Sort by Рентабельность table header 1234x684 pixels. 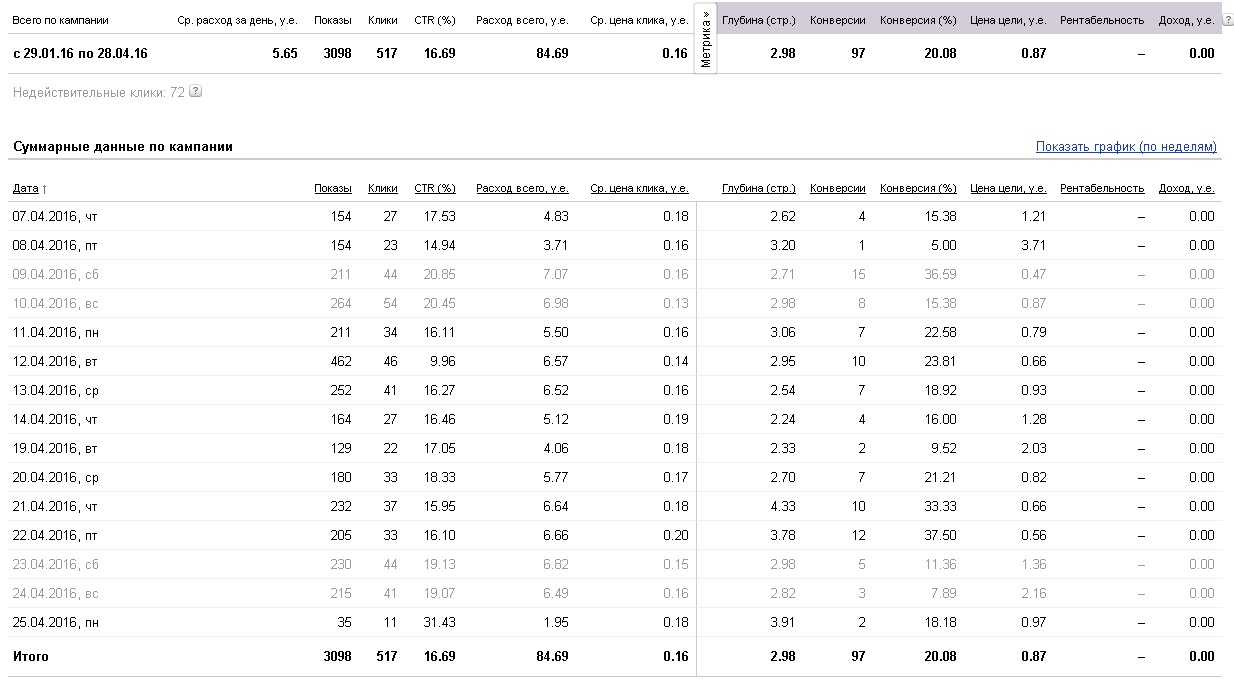(x=1102, y=188)
